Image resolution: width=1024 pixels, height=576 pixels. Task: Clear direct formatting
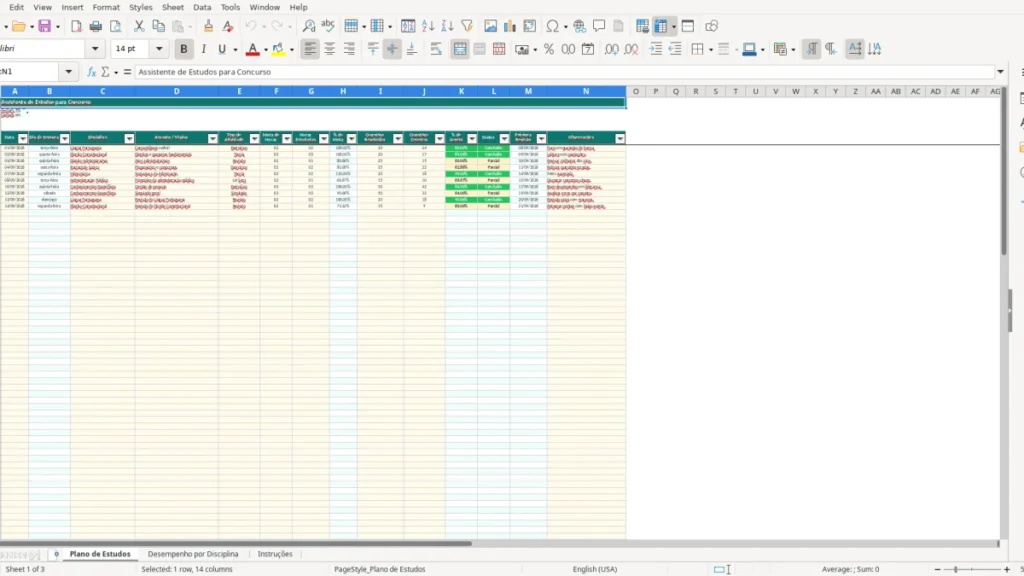[228, 26]
